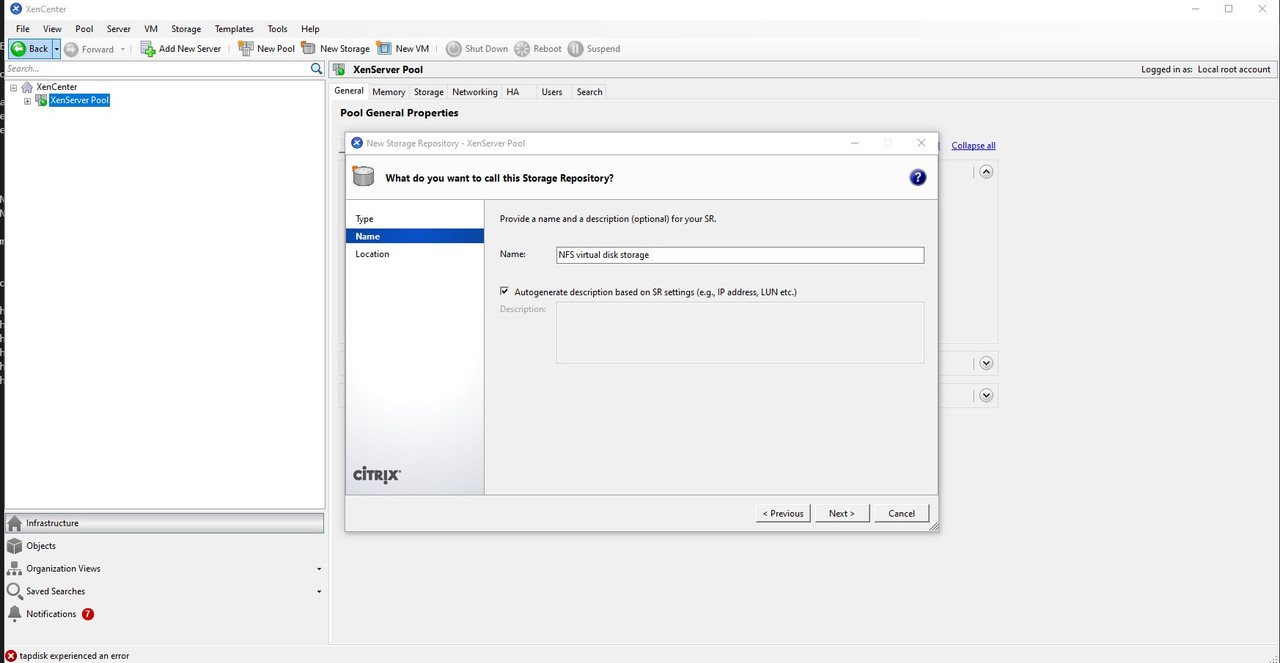Toggle Autogenerate description checkbox
Viewport: 1280px width, 663px height.
504,292
